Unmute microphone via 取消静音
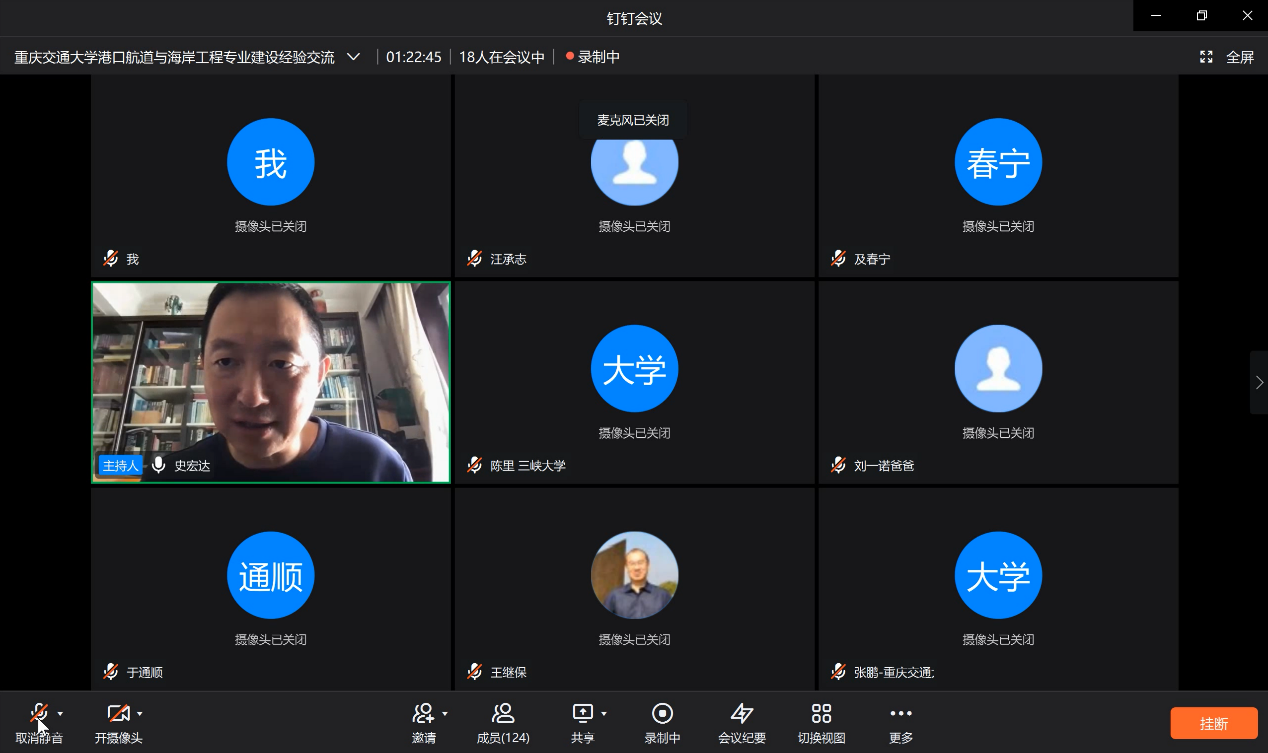This screenshot has width=1268, height=753. [x=39, y=714]
